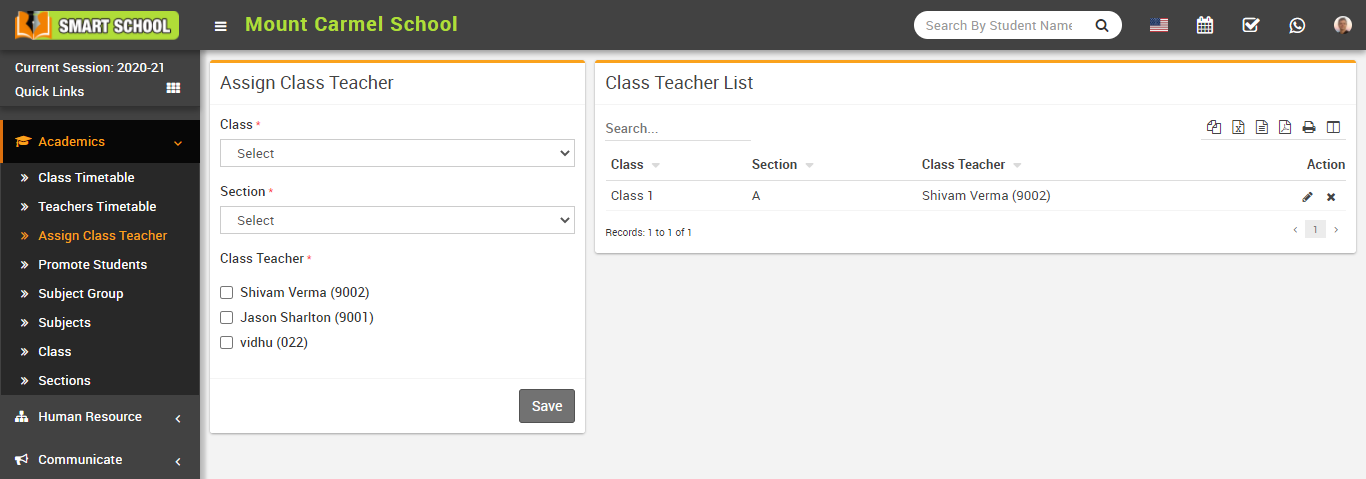Viewport: 1366px width, 479px height.
Task: Open the Class select dropdown
Action: [397, 153]
